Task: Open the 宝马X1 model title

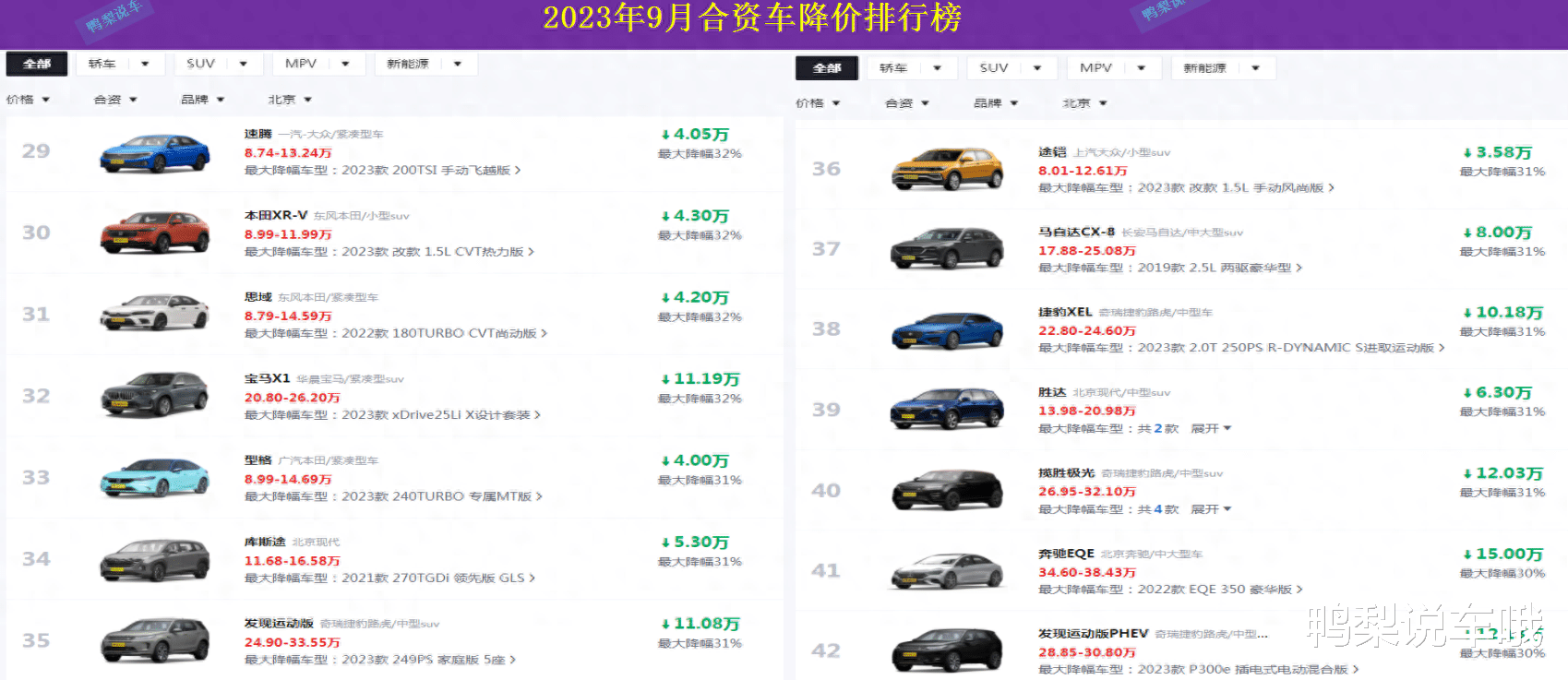Action: click(x=268, y=379)
